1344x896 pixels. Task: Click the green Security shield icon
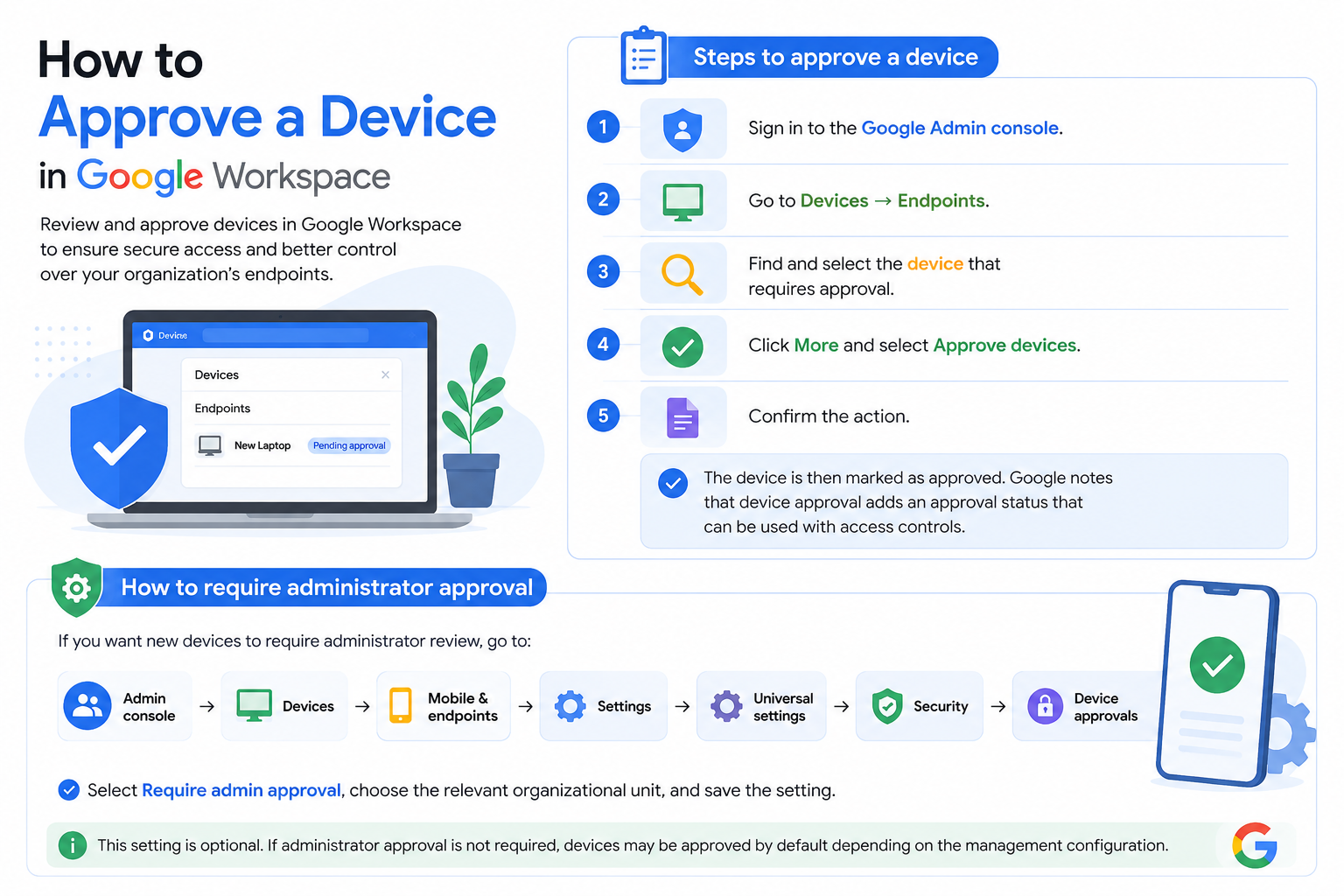(887, 706)
